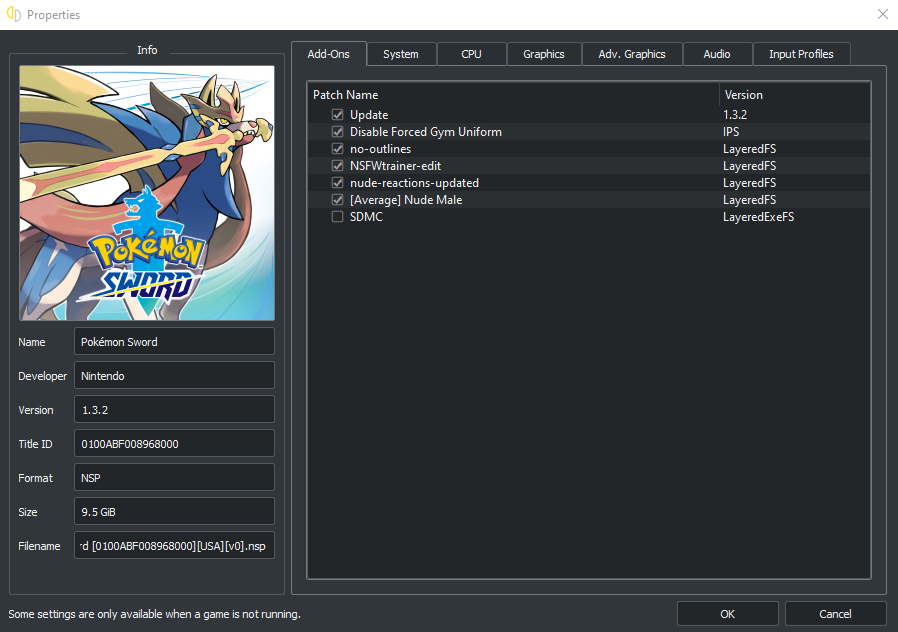Select the SDMC row text
Viewport: 898px width, 632px height.
tap(366, 217)
